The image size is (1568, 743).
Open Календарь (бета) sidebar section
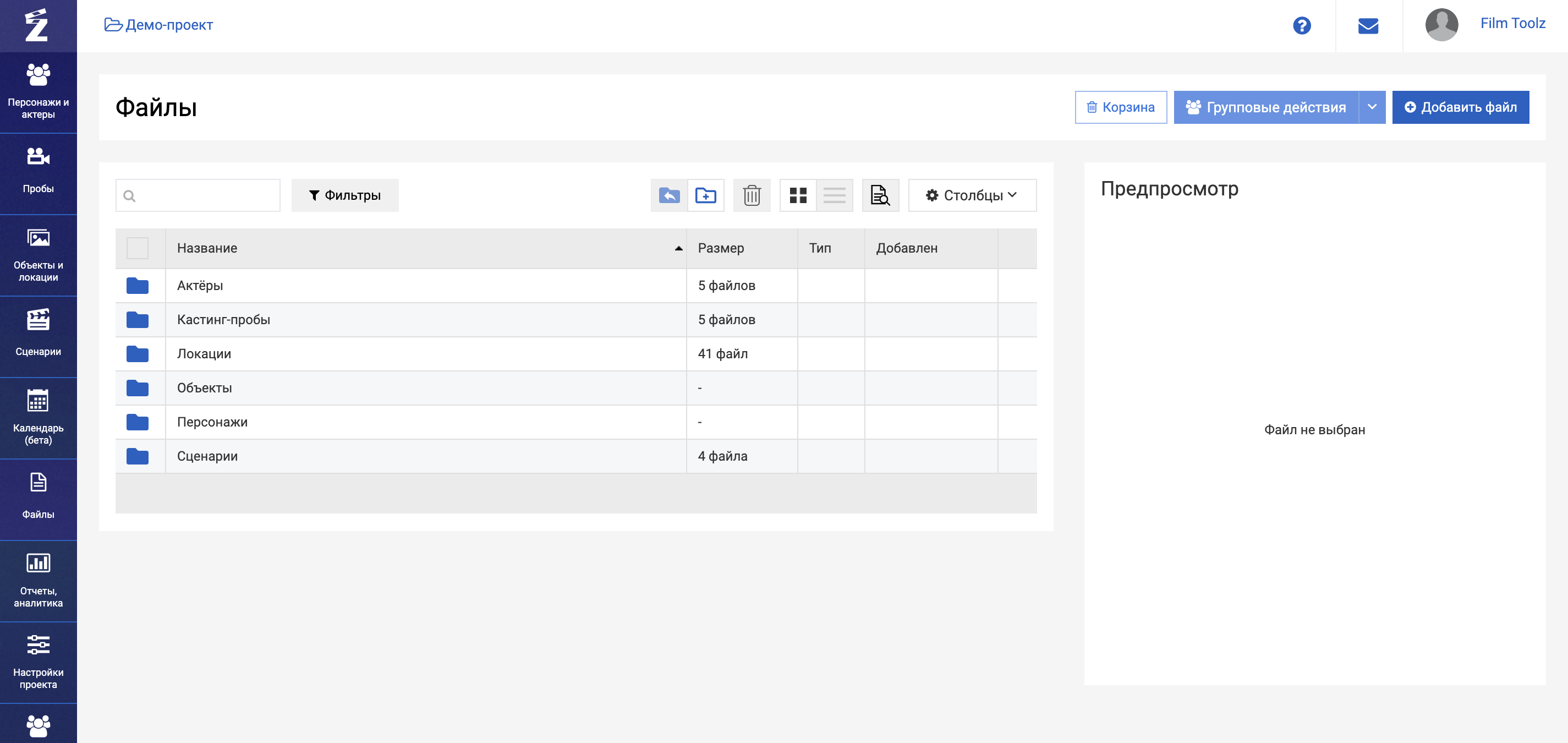coord(39,418)
